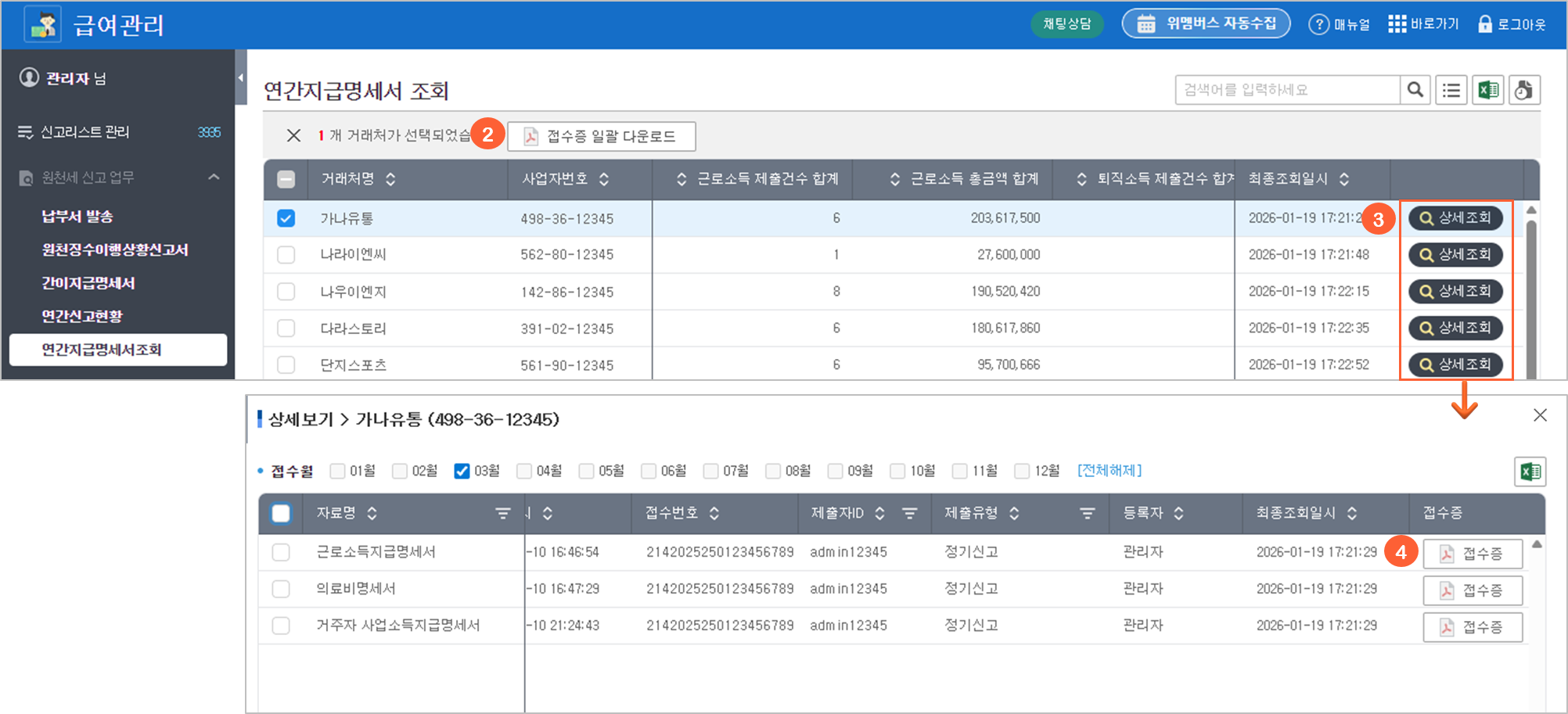This screenshot has height=714, width=1568.
Task: Select the 근로소득지급명세서 row checkbox
Action: [281, 552]
